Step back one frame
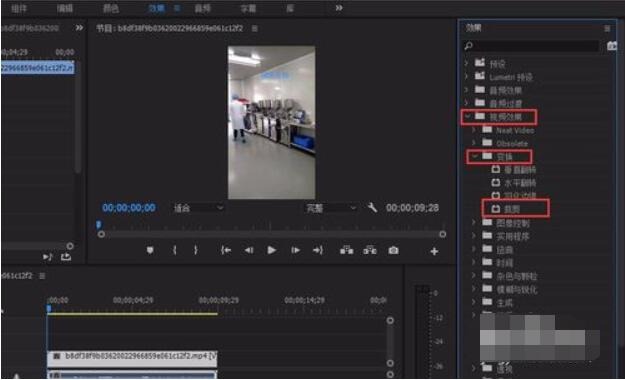The width and height of the screenshot is (625, 380). [249, 250]
